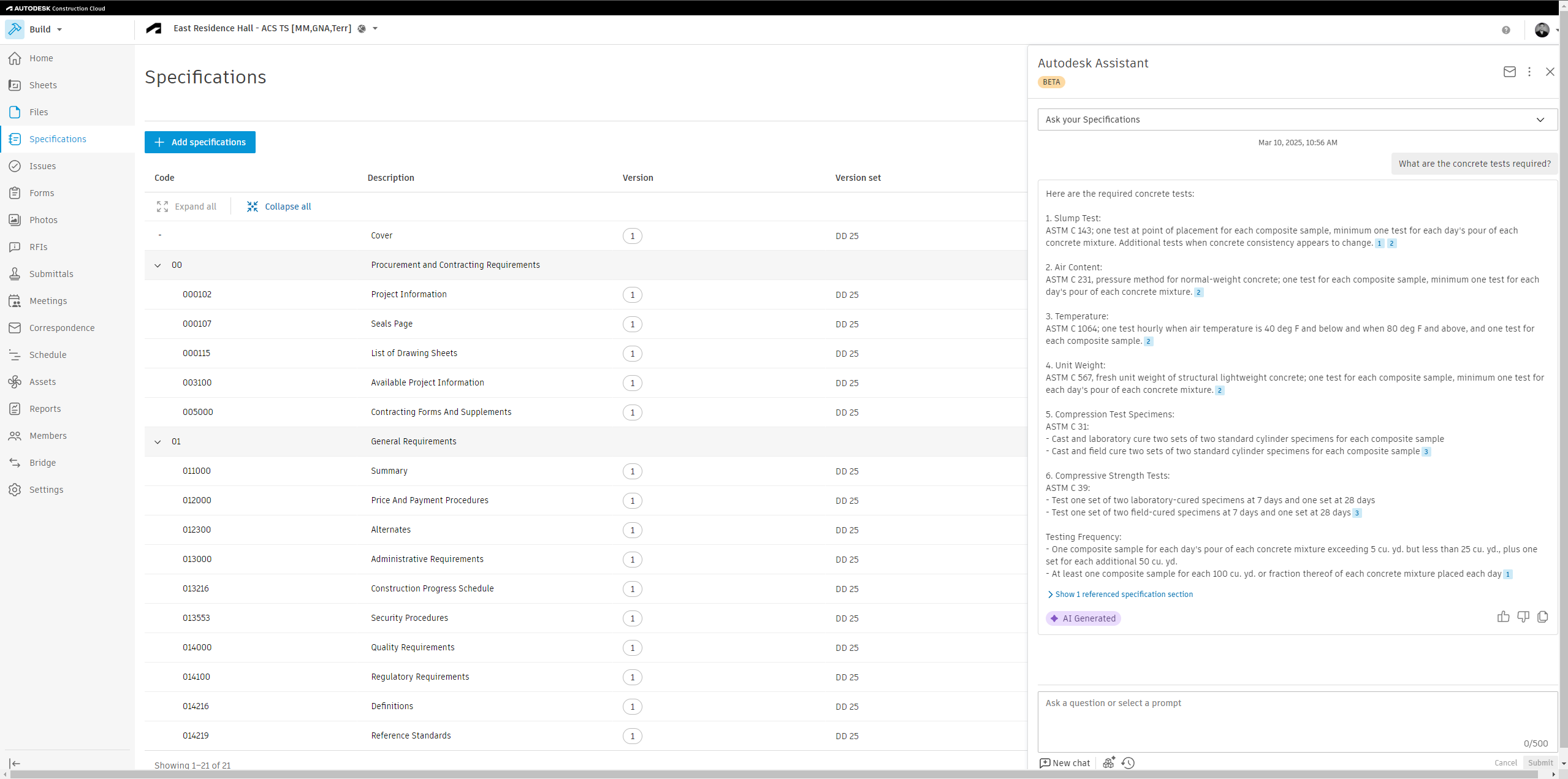Click the thumbs down feedback icon
1568x779 pixels.
click(x=1523, y=617)
